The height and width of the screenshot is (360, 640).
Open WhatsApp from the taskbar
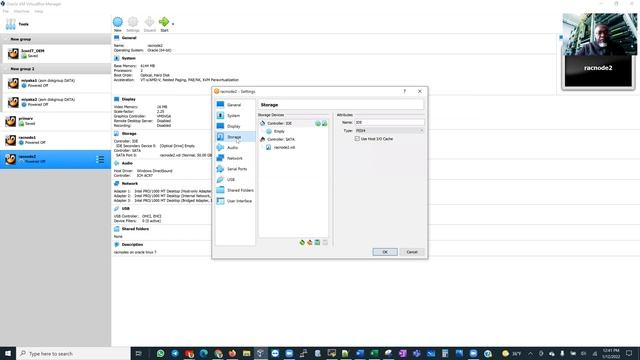point(160,353)
